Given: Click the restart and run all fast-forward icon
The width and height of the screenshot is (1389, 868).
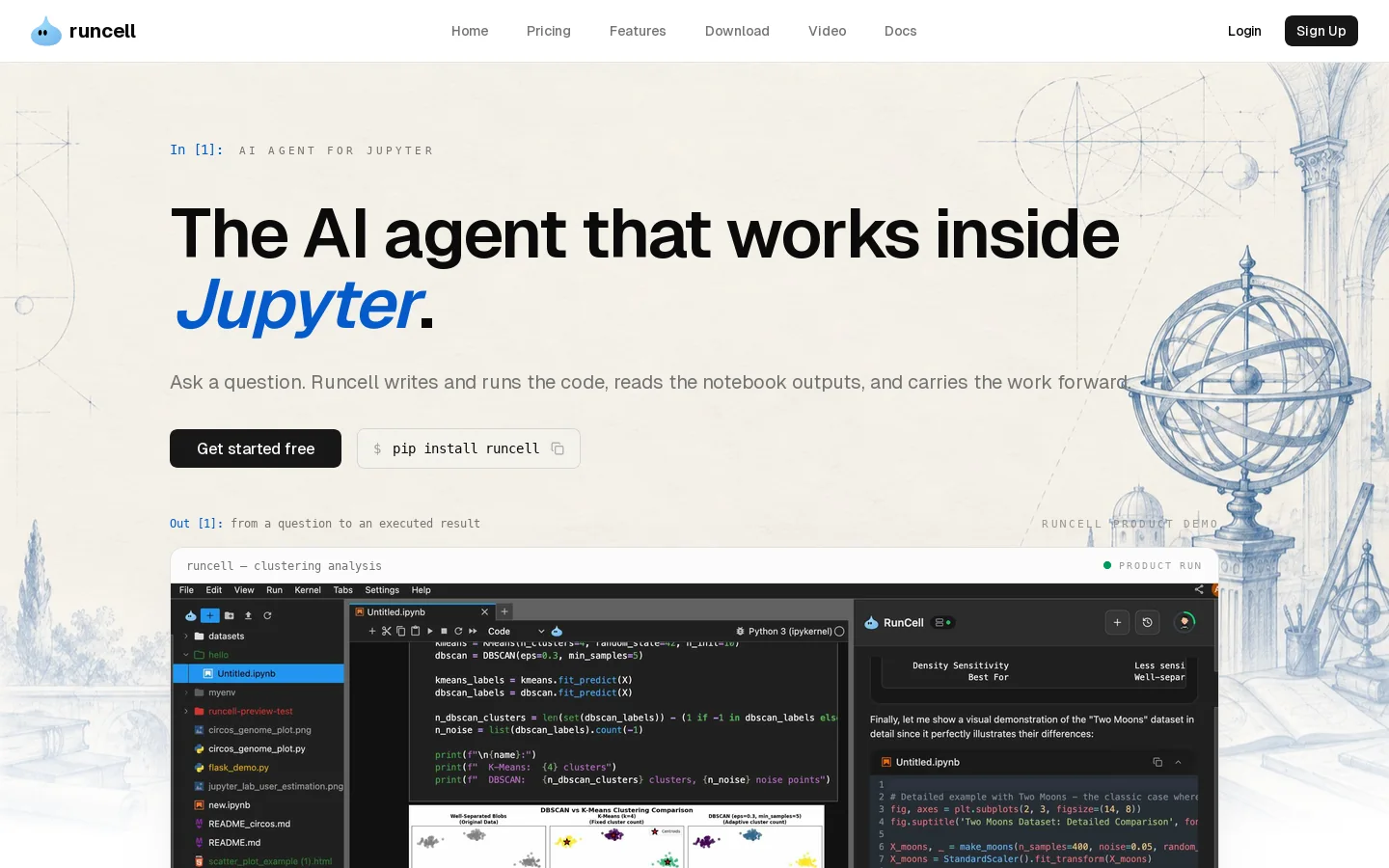Looking at the screenshot, I should click(473, 632).
